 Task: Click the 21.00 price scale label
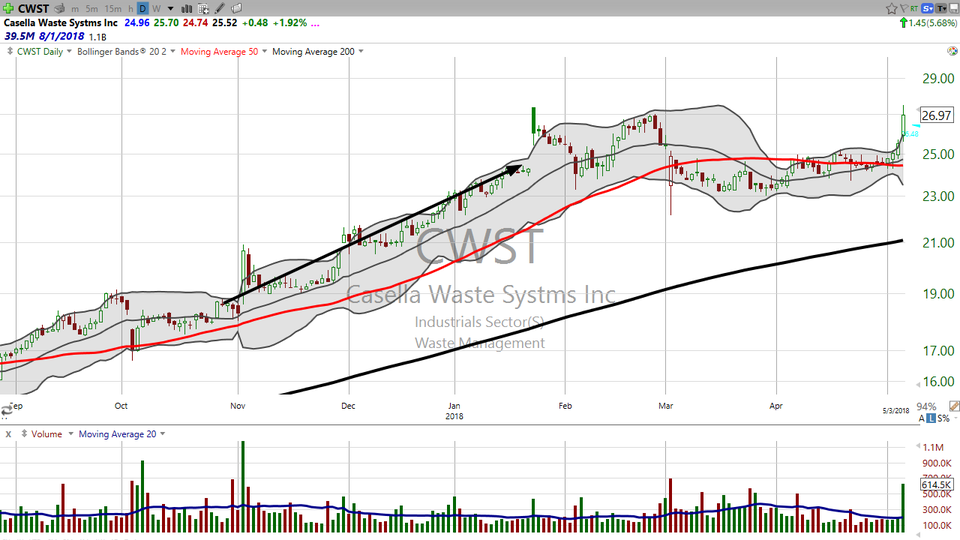(938, 243)
